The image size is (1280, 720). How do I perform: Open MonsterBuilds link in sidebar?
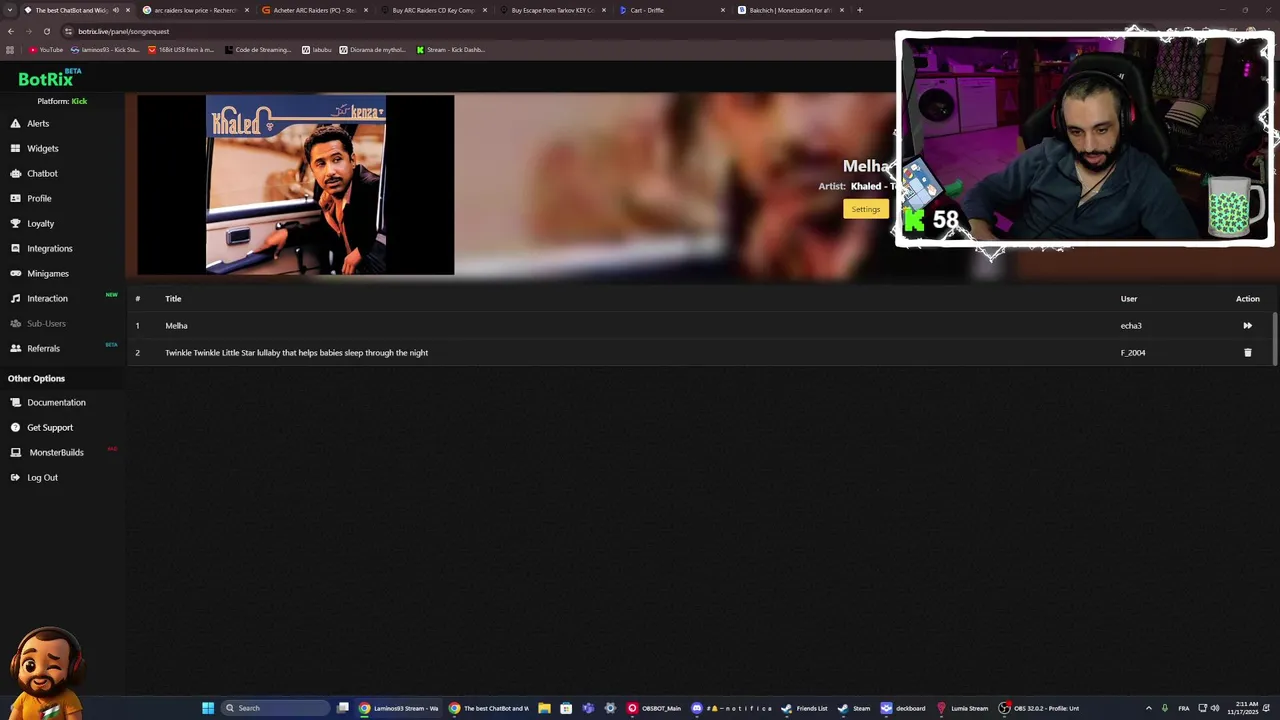click(56, 452)
